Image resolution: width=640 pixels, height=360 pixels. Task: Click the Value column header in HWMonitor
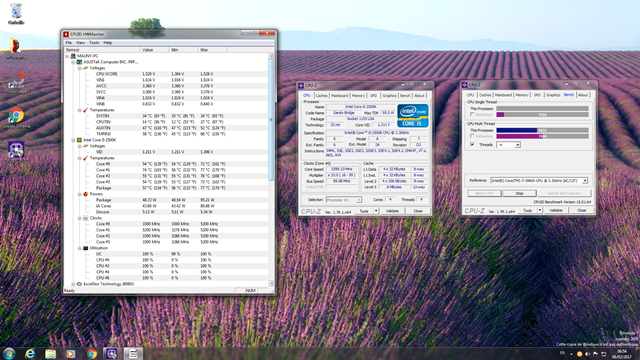pos(154,50)
